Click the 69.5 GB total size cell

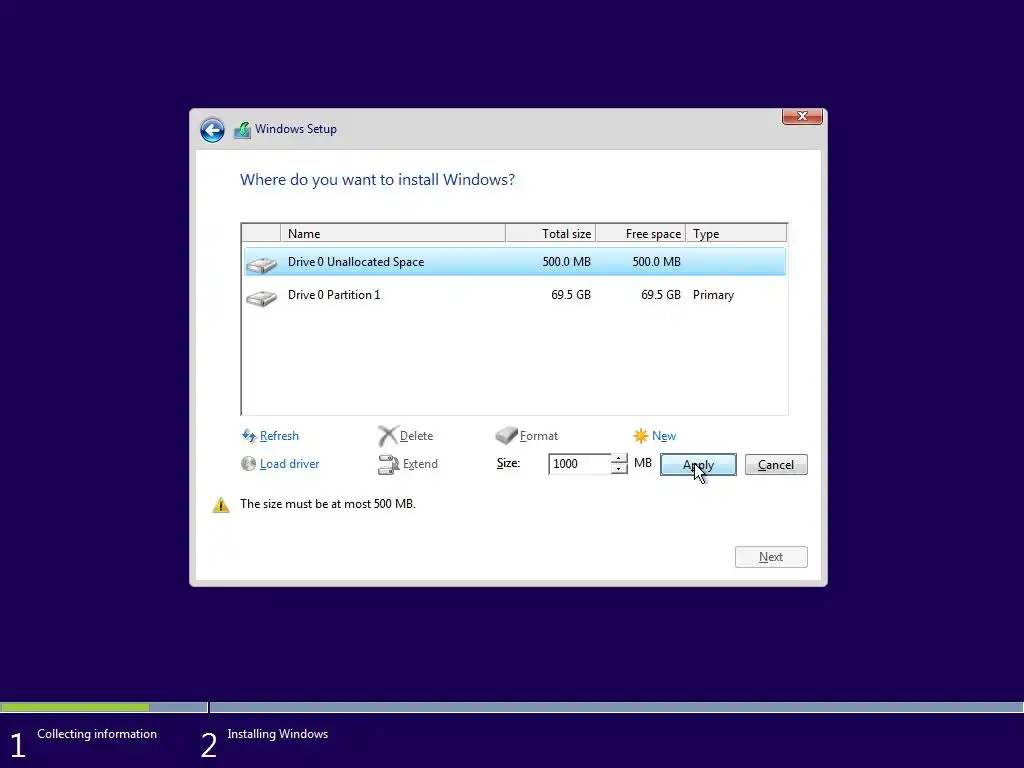point(570,295)
